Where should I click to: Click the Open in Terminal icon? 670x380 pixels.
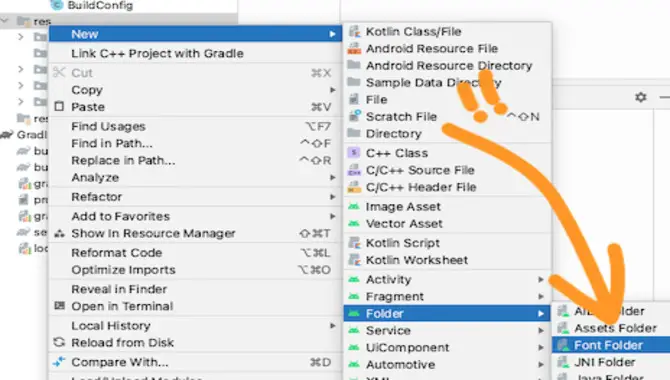click(59, 306)
